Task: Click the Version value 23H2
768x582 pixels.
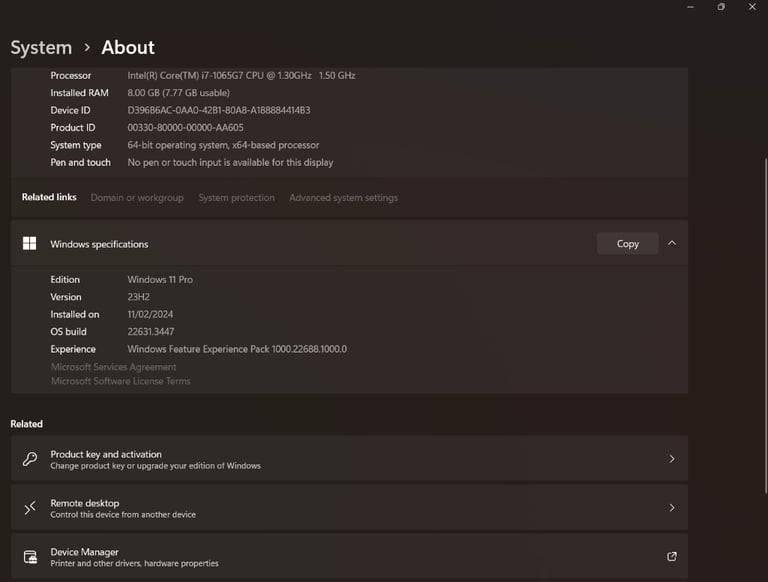Action: coord(139,297)
